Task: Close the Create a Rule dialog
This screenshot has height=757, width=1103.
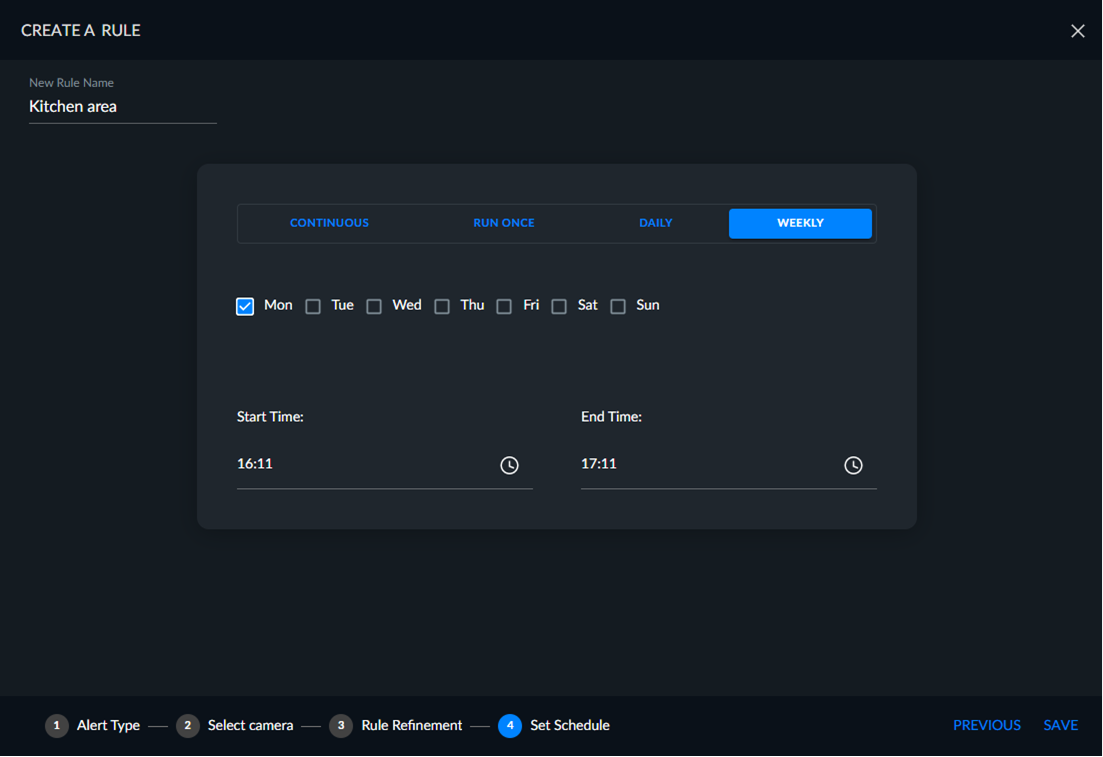Action: click(x=1078, y=31)
